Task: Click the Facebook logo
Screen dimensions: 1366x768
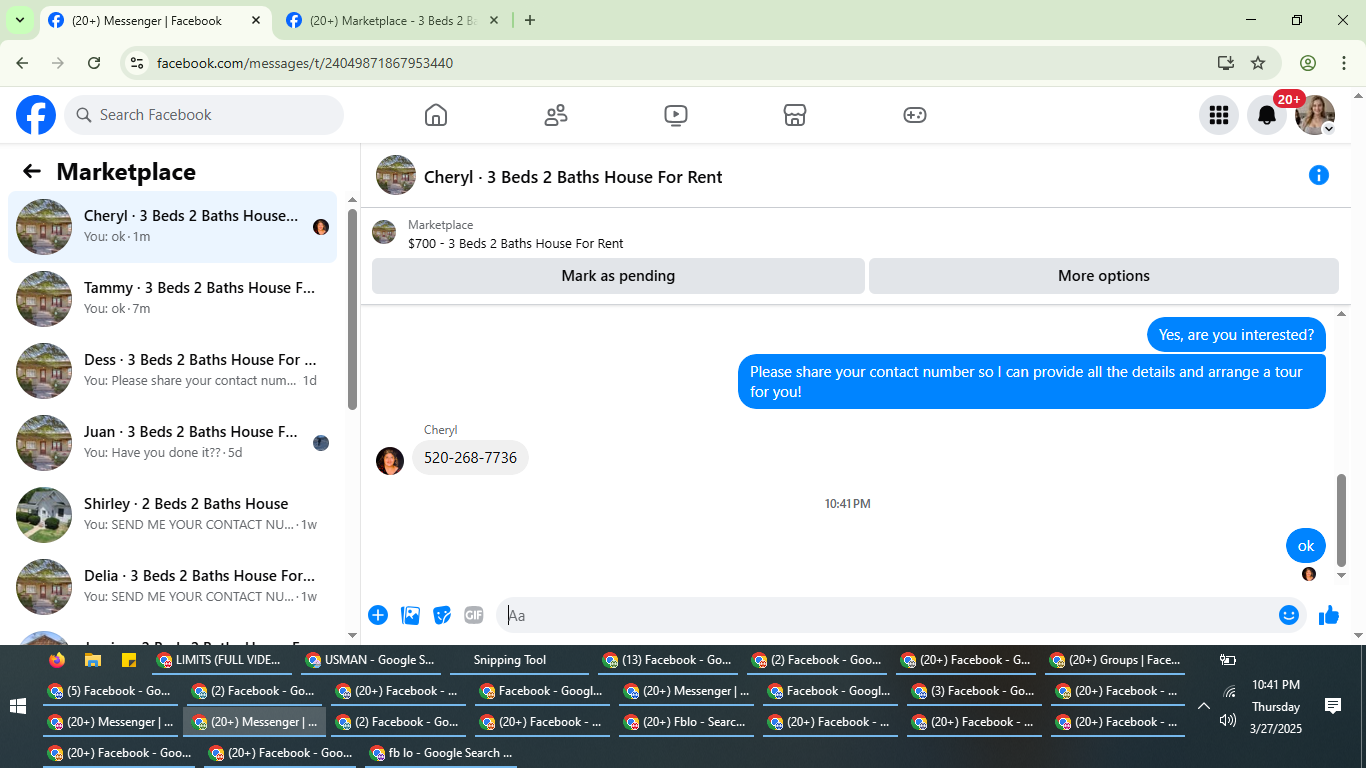Action: [x=36, y=115]
